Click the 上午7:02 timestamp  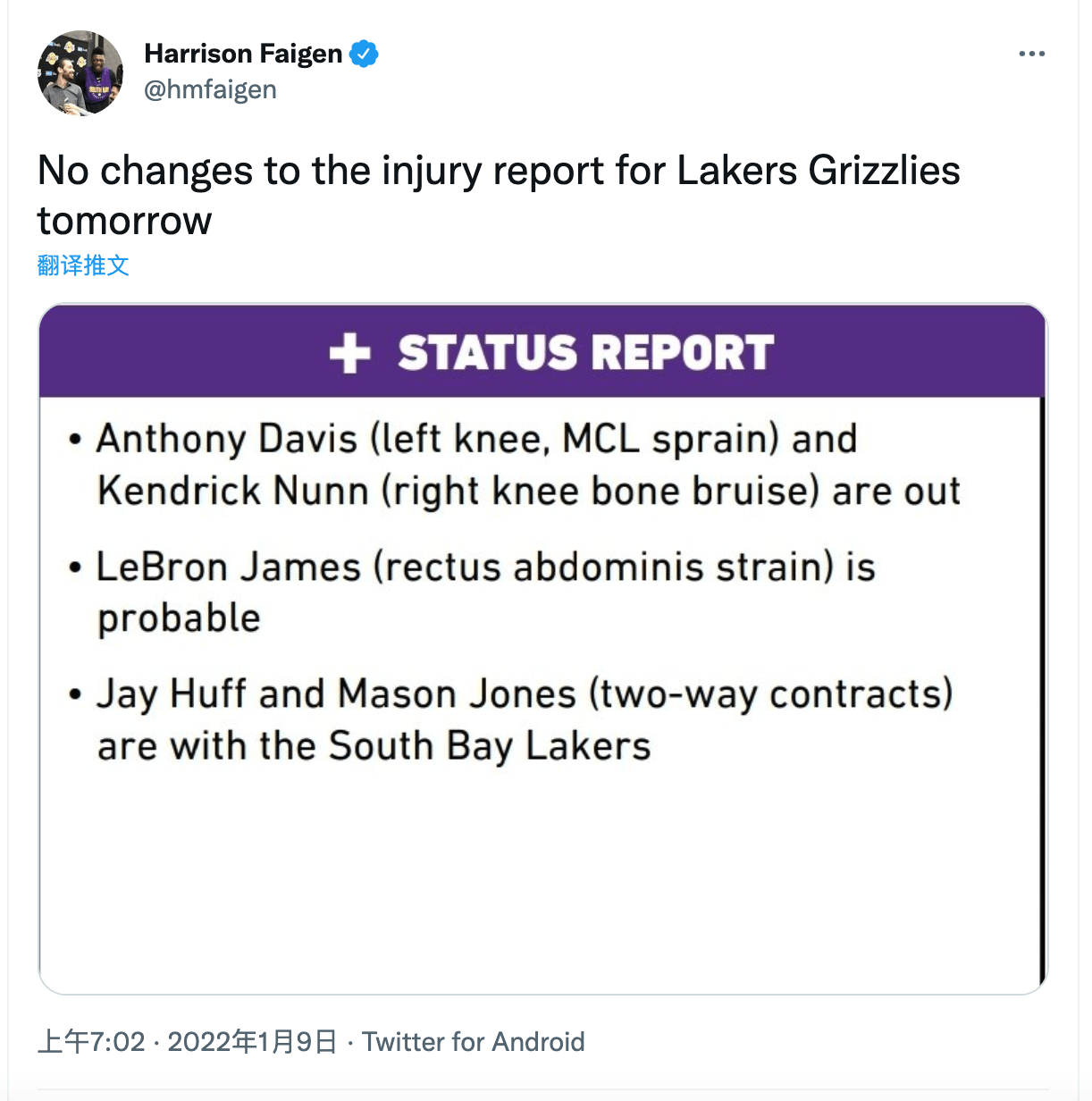click(91, 1042)
